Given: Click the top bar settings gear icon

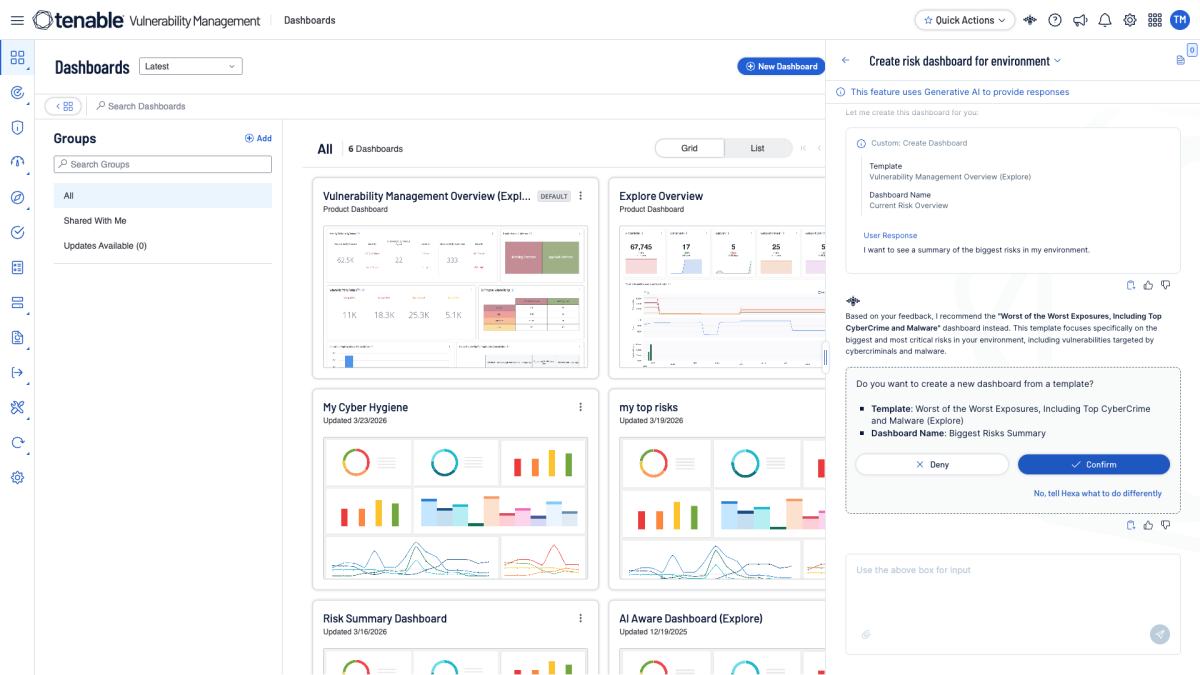Looking at the screenshot, I should [1129, 19].
